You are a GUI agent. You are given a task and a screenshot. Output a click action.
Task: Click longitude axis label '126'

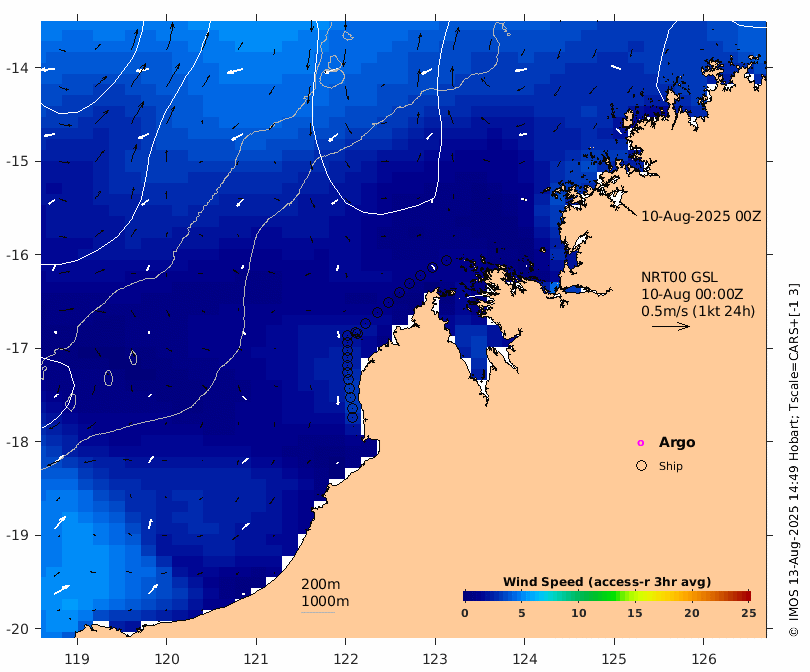(x=704, y=659)
